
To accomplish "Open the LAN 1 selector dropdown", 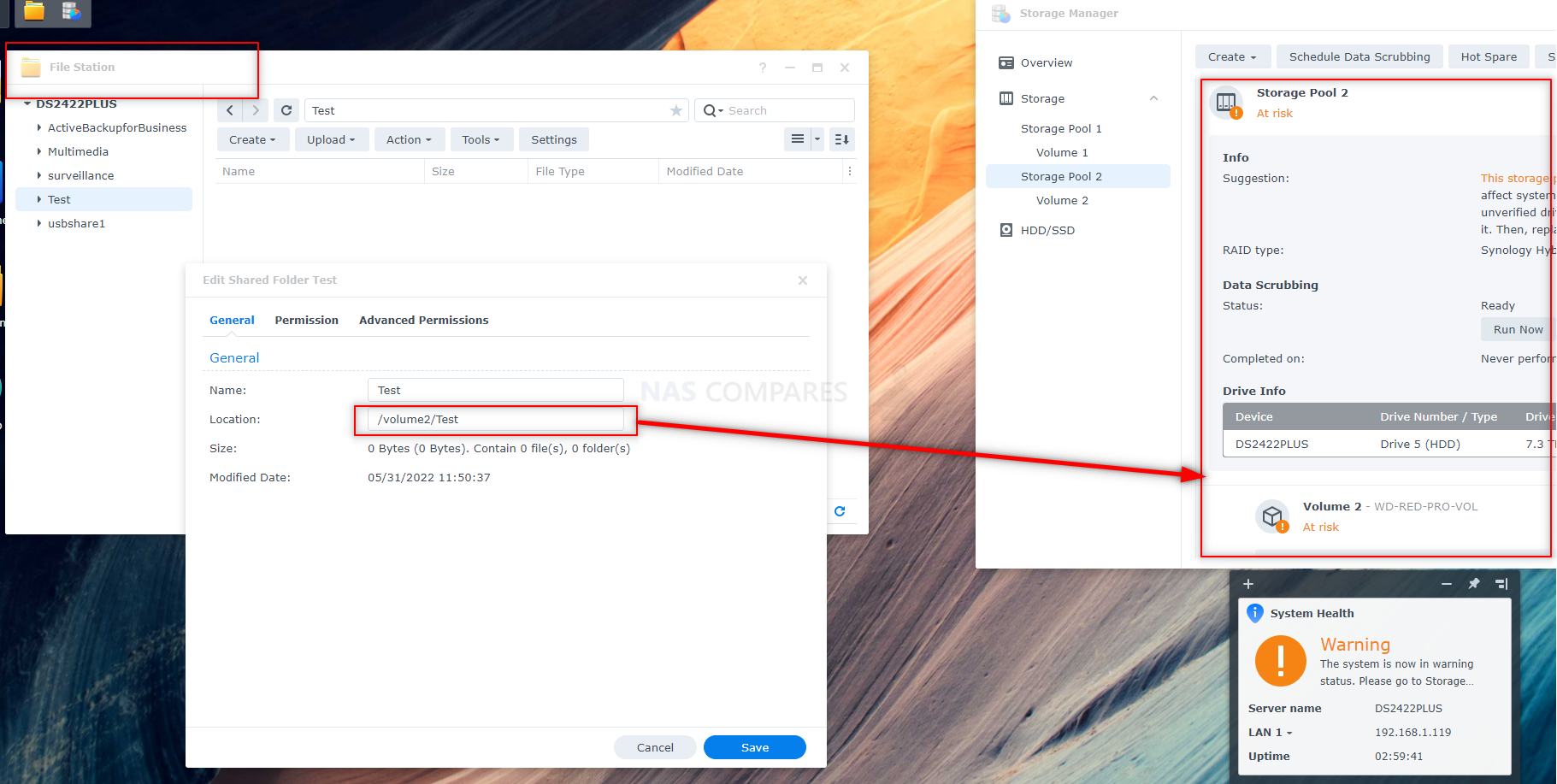I will pos(1271,732).
